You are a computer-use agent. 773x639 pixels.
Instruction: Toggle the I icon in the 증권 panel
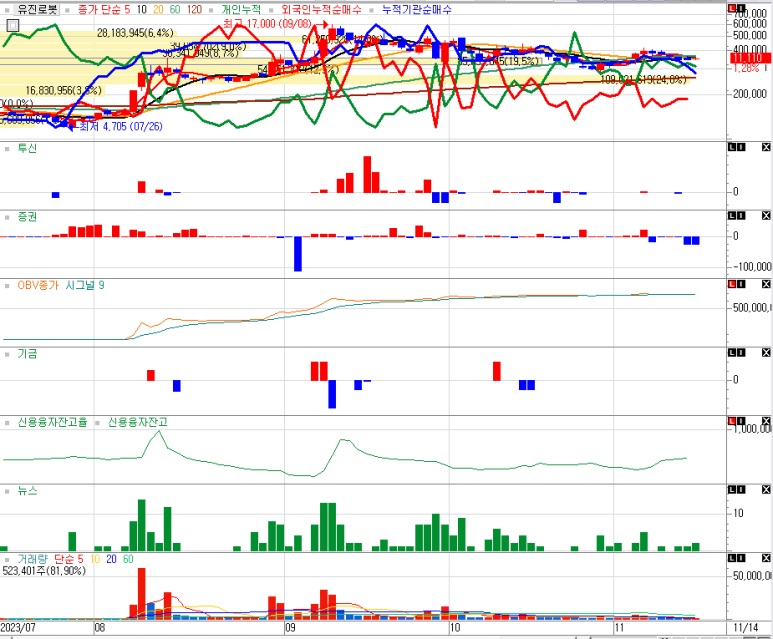741,216
